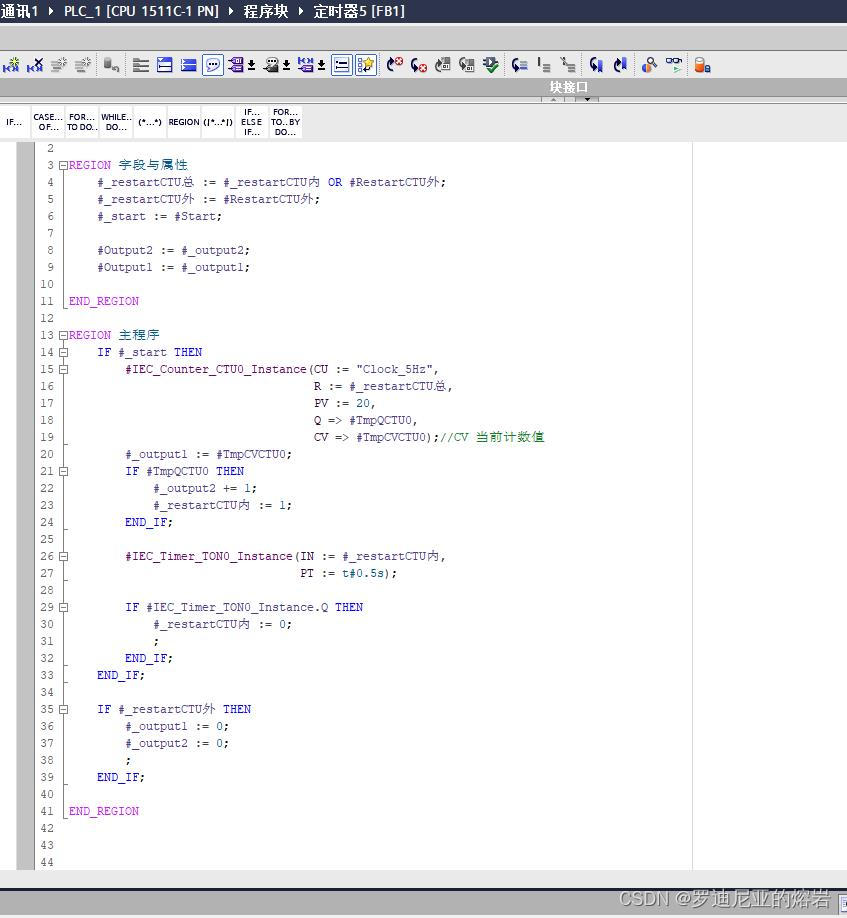
Task: Collapse TON0 timer call on line 26
Action: point(63,556)
